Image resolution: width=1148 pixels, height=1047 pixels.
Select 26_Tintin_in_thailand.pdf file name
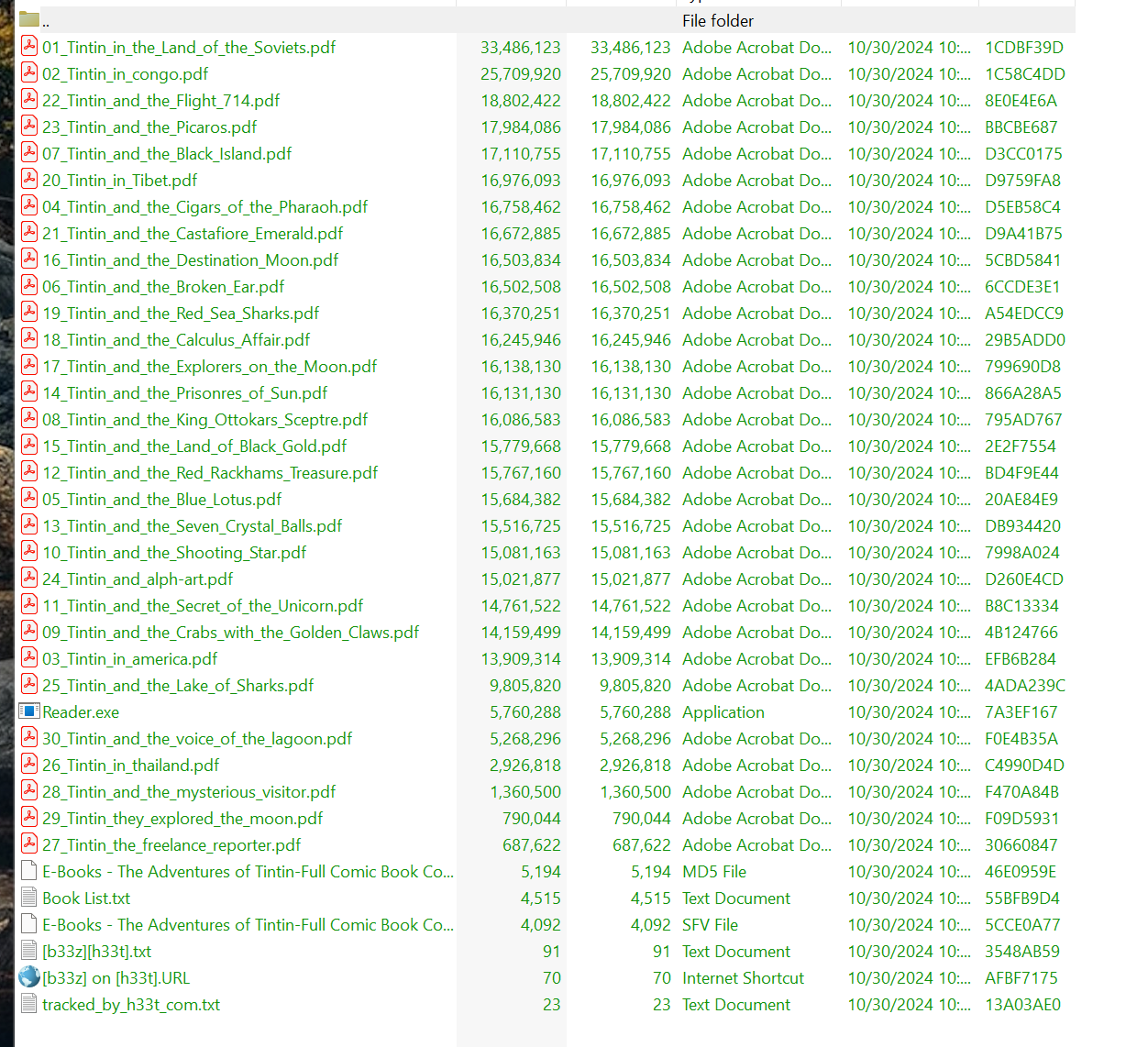pos(131,766)
